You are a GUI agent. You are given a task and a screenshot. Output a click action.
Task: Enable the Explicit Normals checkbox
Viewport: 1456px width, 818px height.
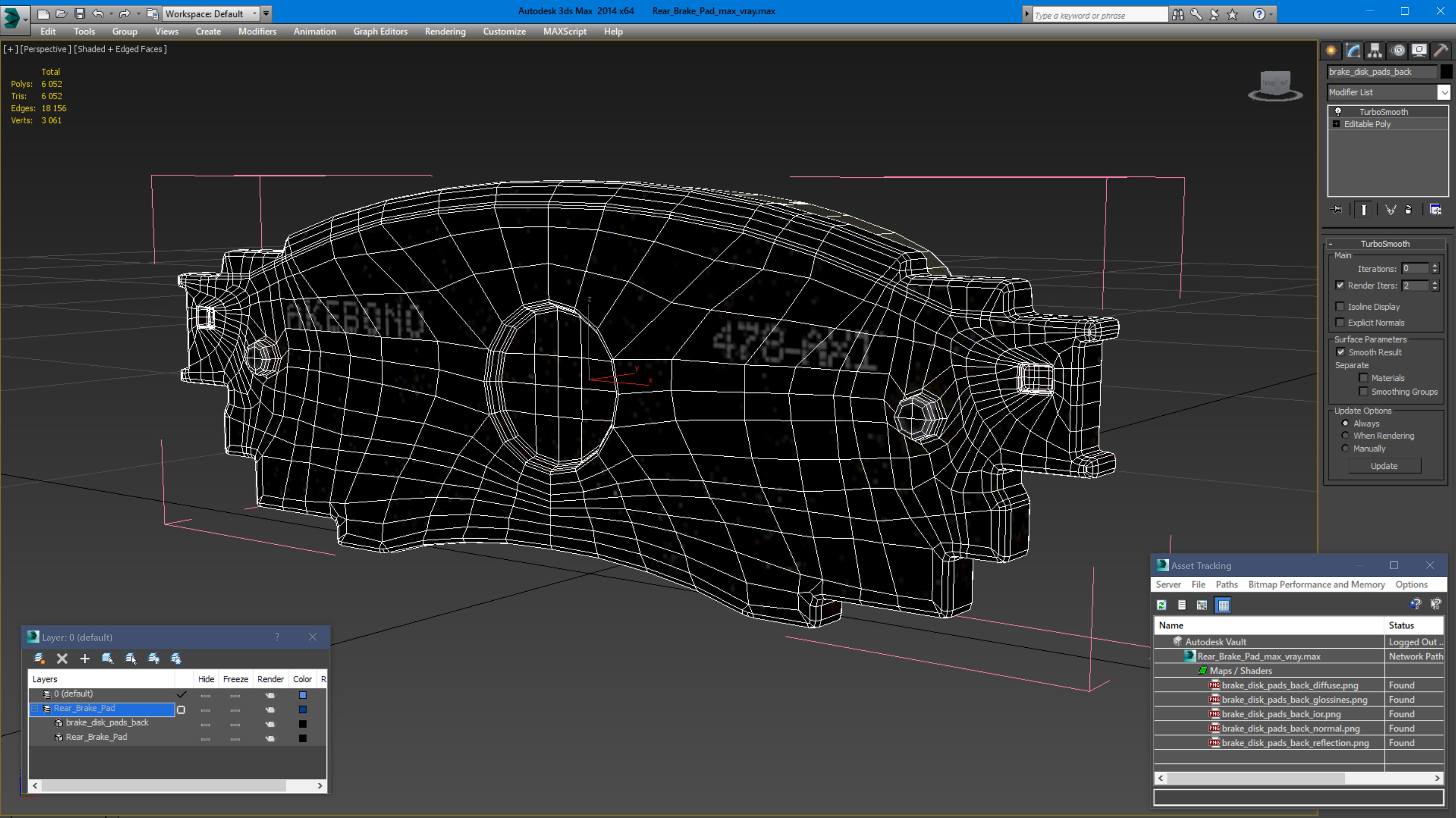click(x=1340, y=322)
